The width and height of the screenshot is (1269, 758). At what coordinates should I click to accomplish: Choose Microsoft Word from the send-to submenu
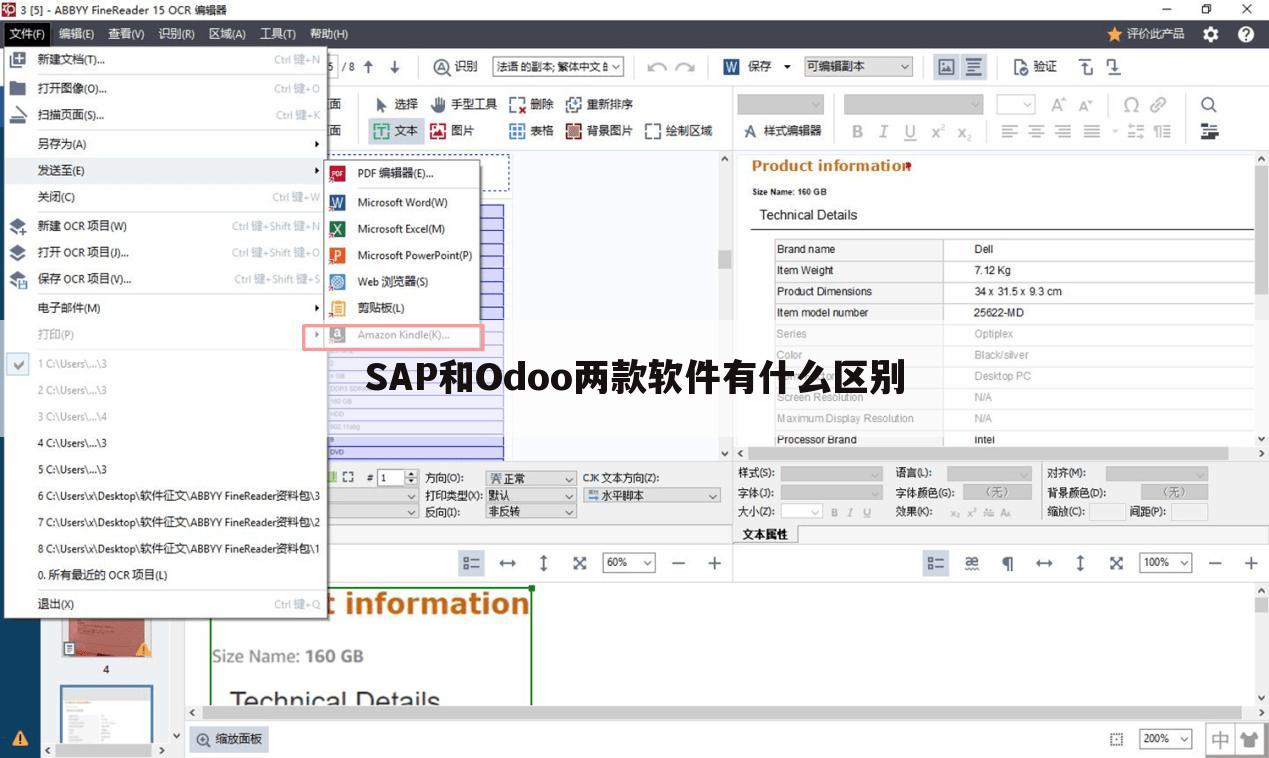click(404, 202)
